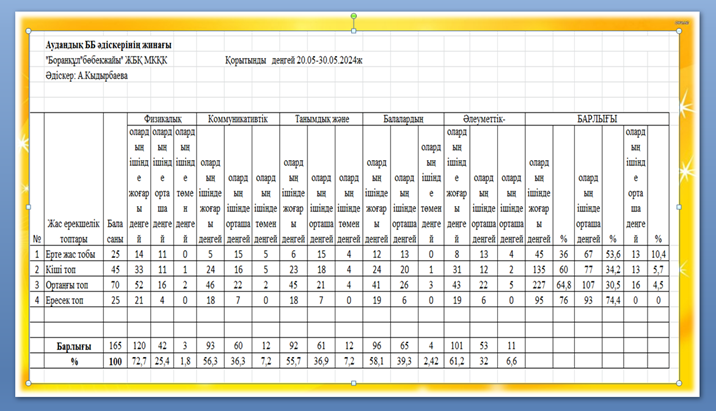Screen dimensions: 716x411
Task: Click the value '227' in Ортаңғы топ row
Action: point(539,285)
